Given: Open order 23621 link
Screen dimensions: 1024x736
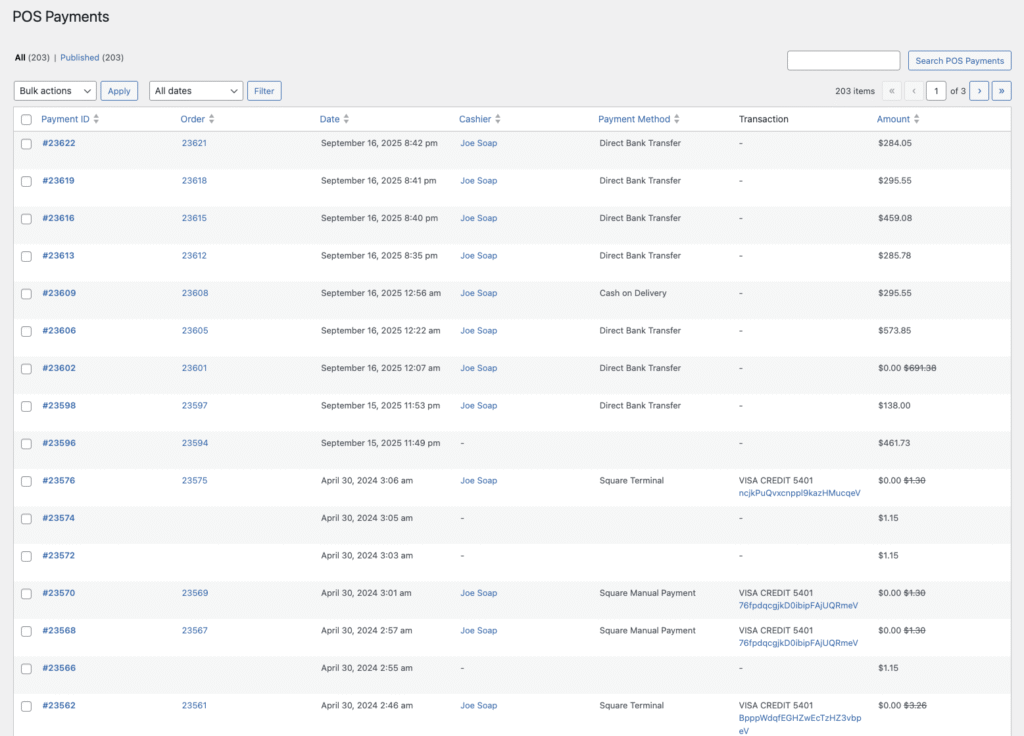Looking at the screenshot, I should tap(194, 143).
